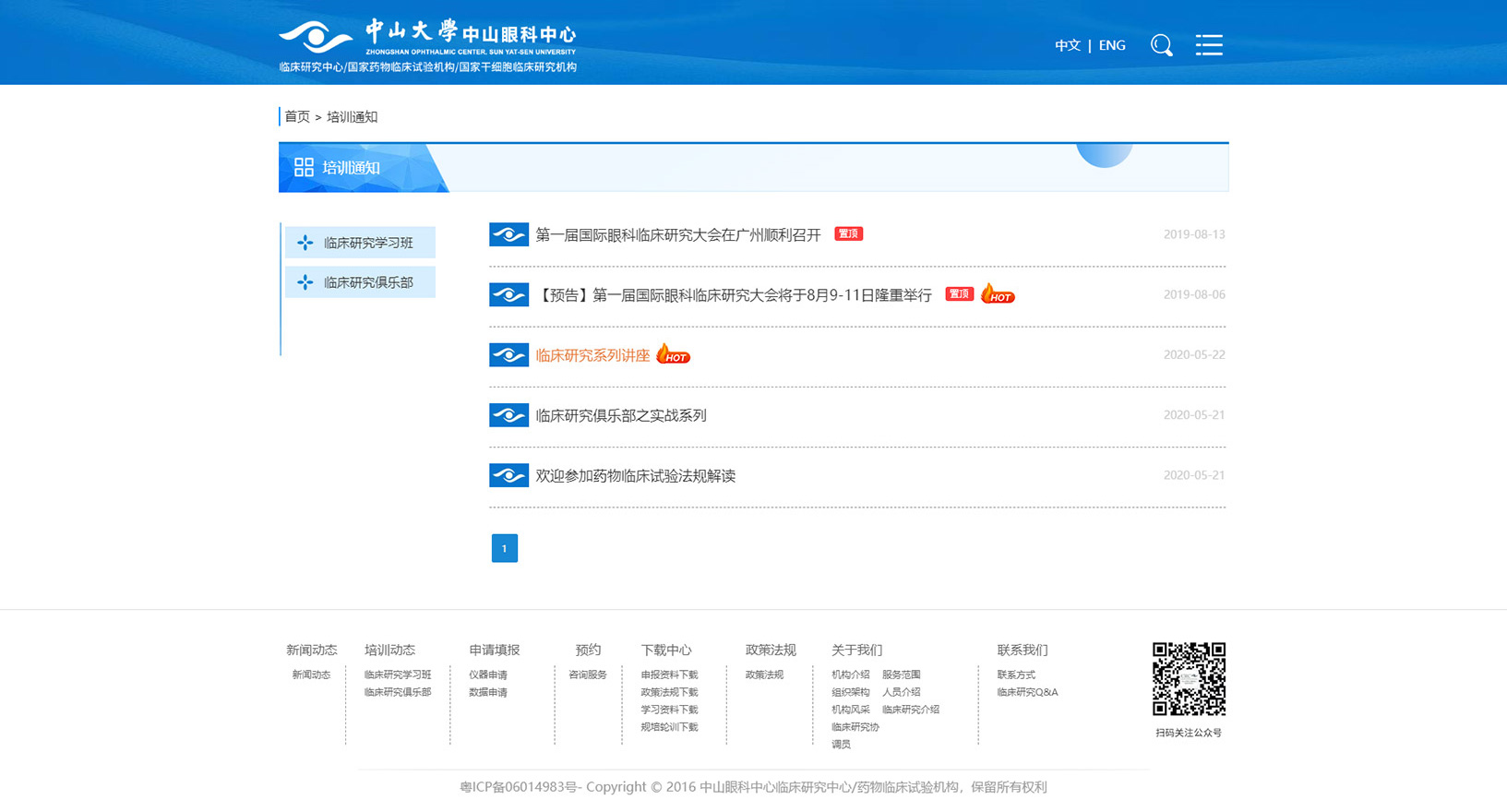
Task: Click the HOT flame badge on 临床研究系列讲座
Action: click(x=673, y=355)
